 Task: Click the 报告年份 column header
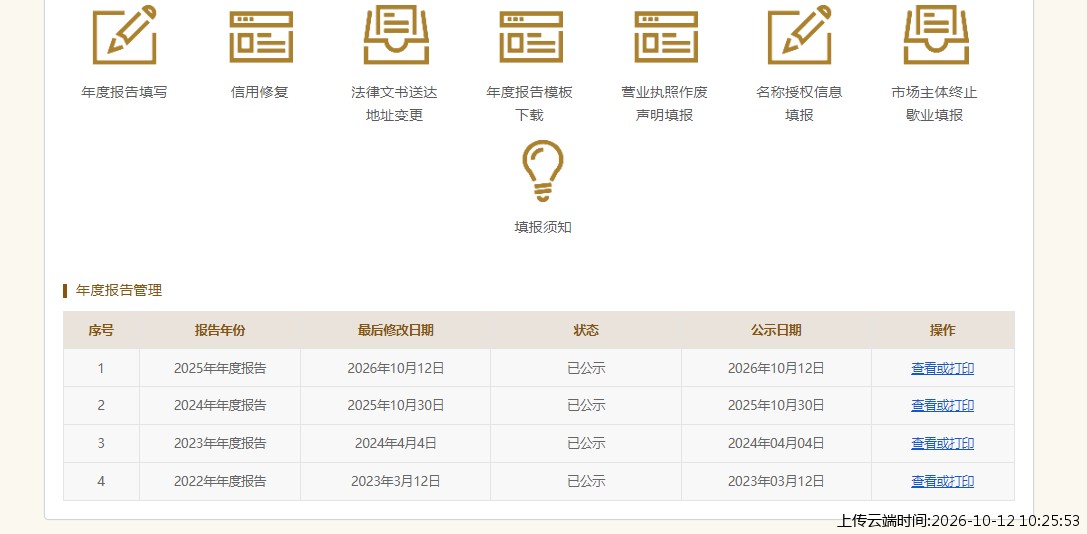[x=220, y=331]
